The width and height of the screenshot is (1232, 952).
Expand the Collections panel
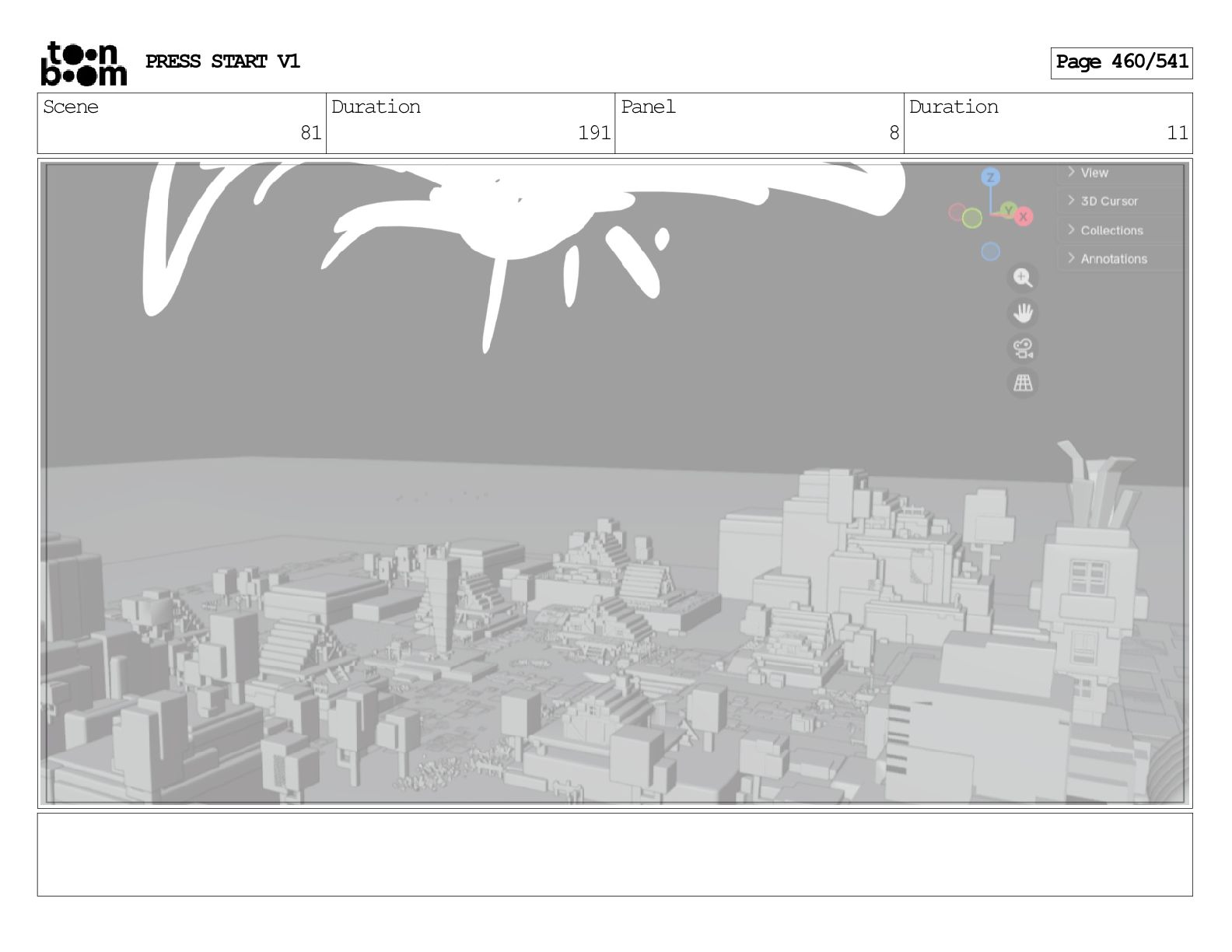click(x=1120, y=230)
